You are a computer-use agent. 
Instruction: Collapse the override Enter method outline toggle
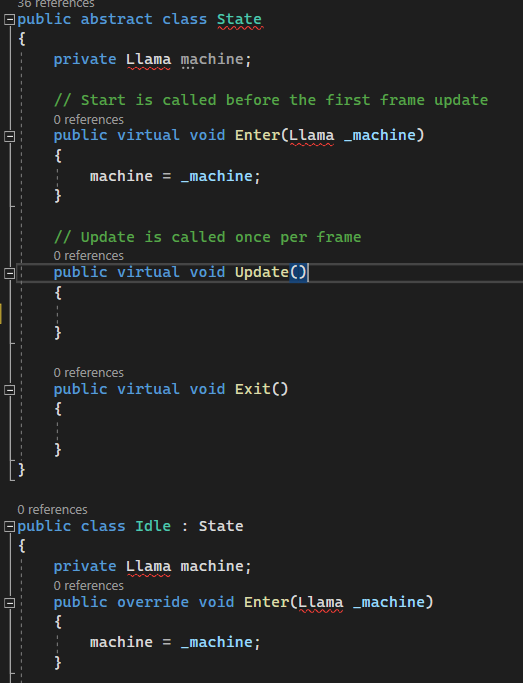point(10,603)
